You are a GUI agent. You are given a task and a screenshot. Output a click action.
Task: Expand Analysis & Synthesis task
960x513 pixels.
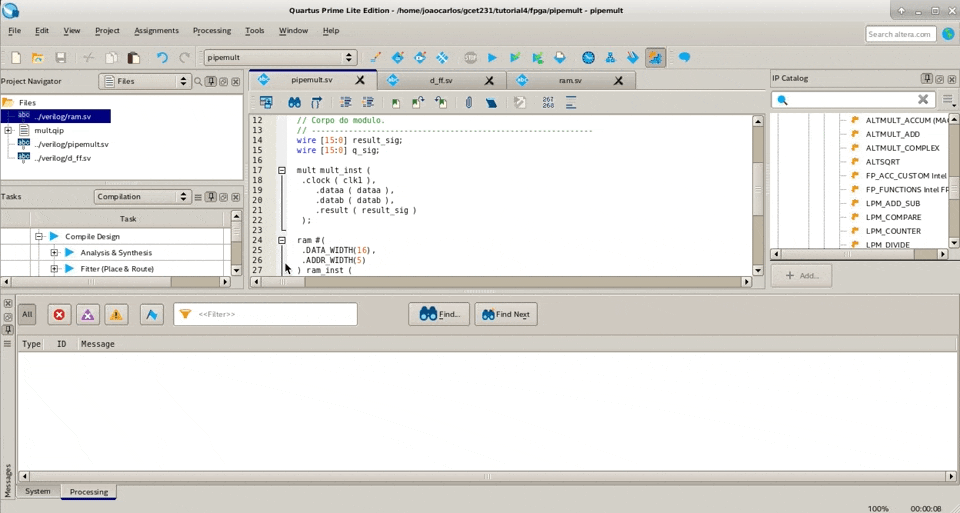point(54,253)
